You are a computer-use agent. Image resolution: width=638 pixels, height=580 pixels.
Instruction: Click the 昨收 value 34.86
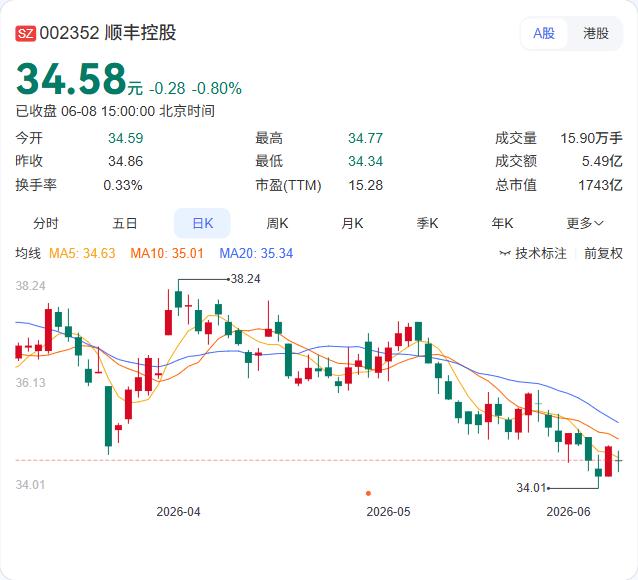[125, 161]
